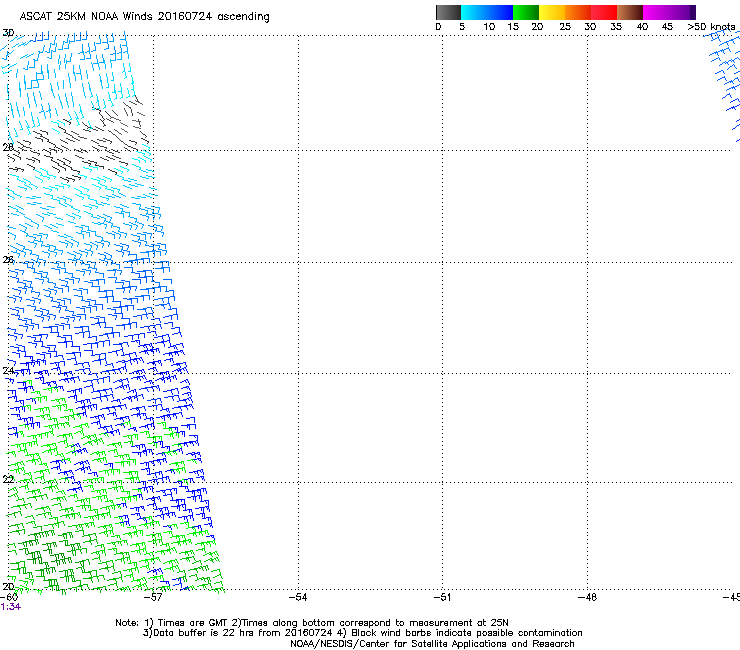This screenshot has height=650, width=740.
Task: Click the latitude label '24' on the left axis
Action: [x=8, y=371]
